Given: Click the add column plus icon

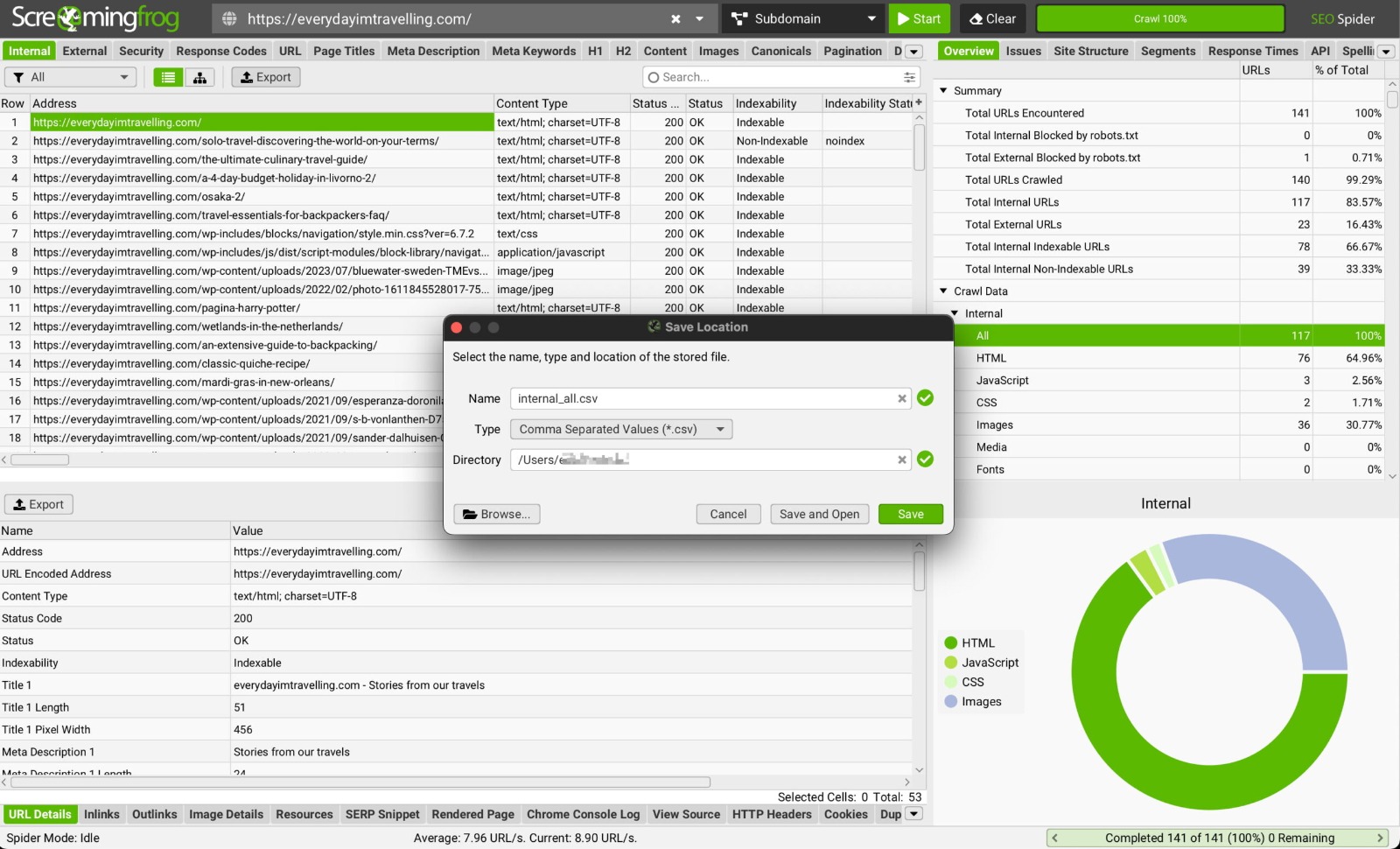Looking at the screenshot, I should (x=918, y=103).
